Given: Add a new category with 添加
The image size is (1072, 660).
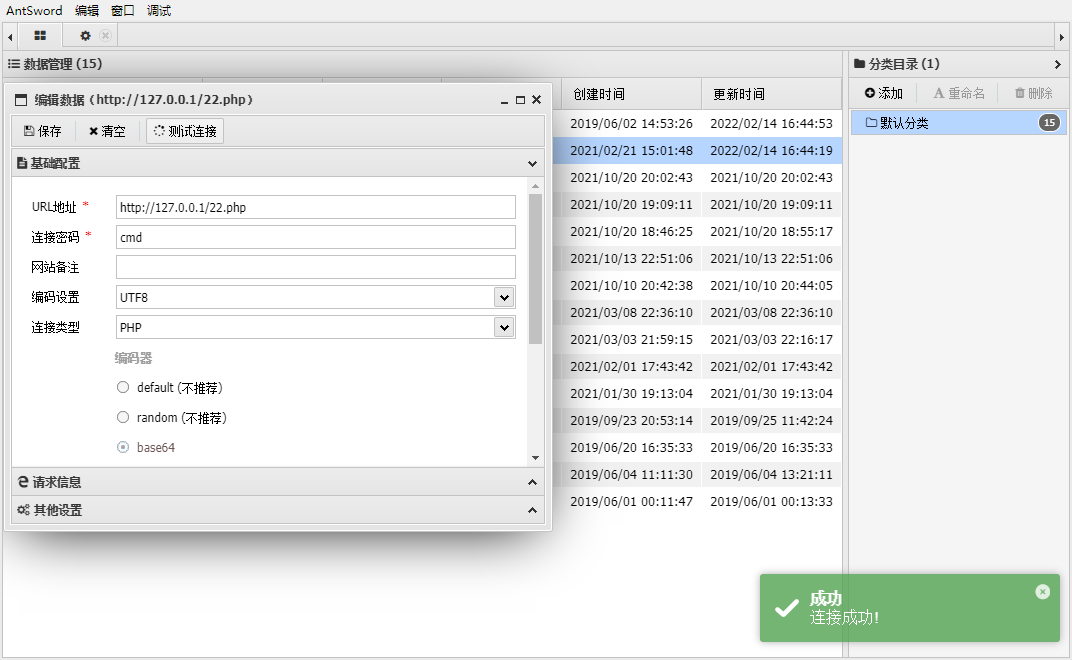Looking at the screenshot, I should (883, 93).
